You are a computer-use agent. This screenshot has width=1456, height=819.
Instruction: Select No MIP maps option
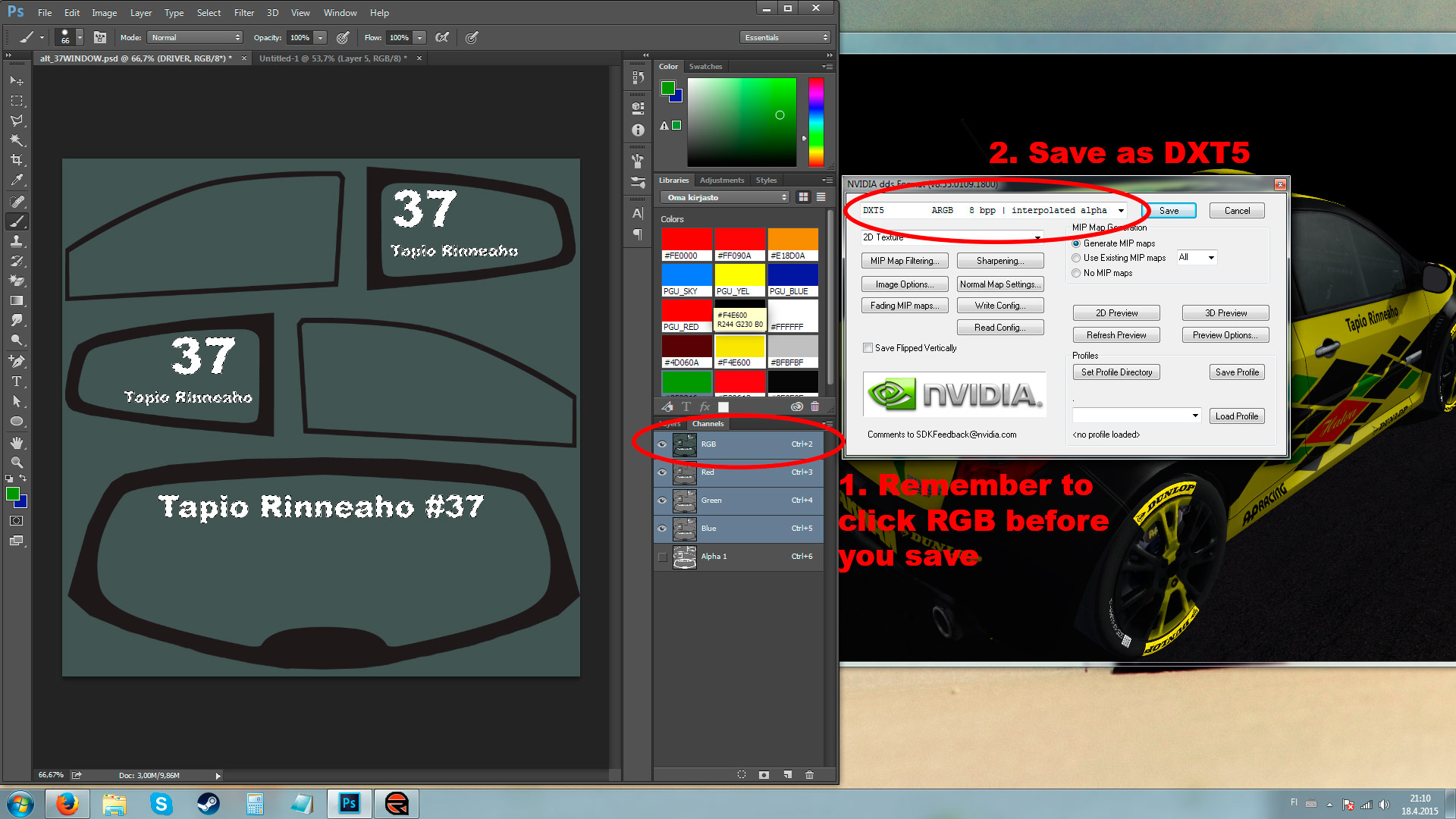(x=1076, y=273)
